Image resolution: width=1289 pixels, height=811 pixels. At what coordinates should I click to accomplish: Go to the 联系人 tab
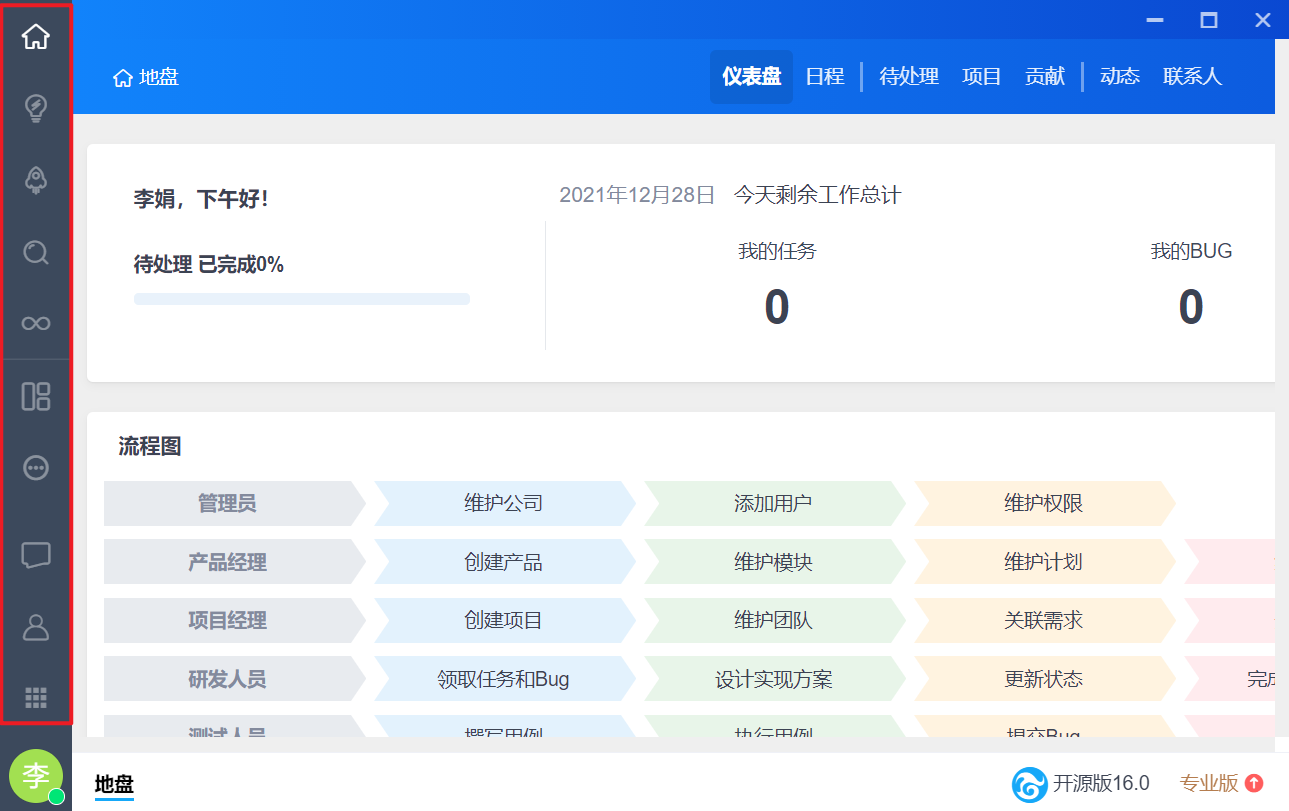pyautogui.click(x=1192, y=77)
